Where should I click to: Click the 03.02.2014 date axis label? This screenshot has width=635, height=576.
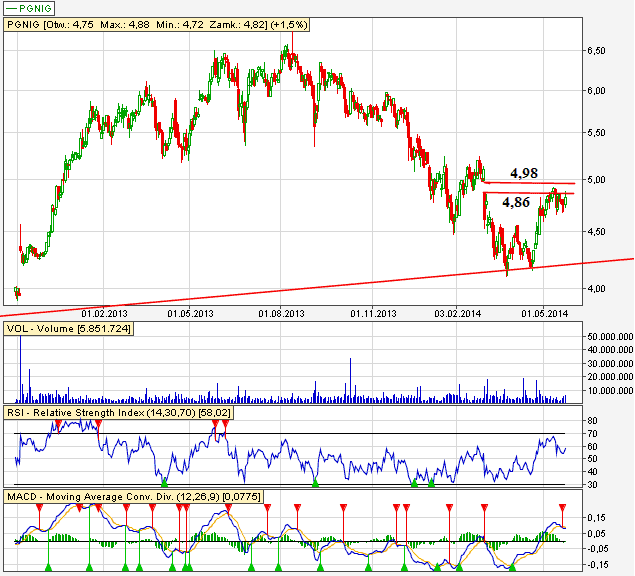(x=455, y=313)
